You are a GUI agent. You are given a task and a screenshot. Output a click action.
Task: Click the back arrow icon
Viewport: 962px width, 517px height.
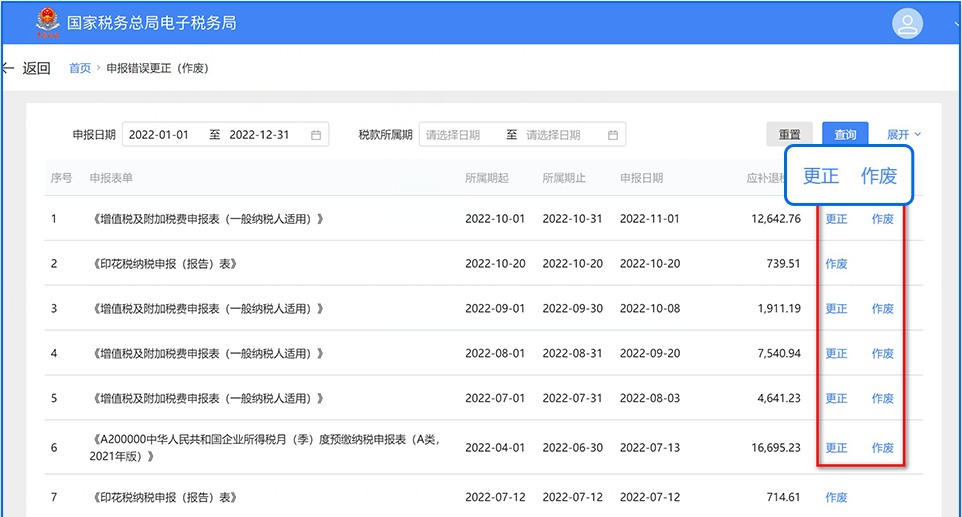pyautogui.click(x=9, y=68)
